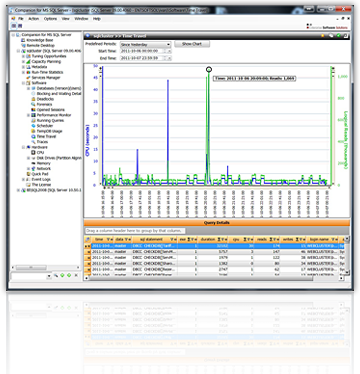Click the Show Chart button

pyautogui.click(x=192, y=44)
